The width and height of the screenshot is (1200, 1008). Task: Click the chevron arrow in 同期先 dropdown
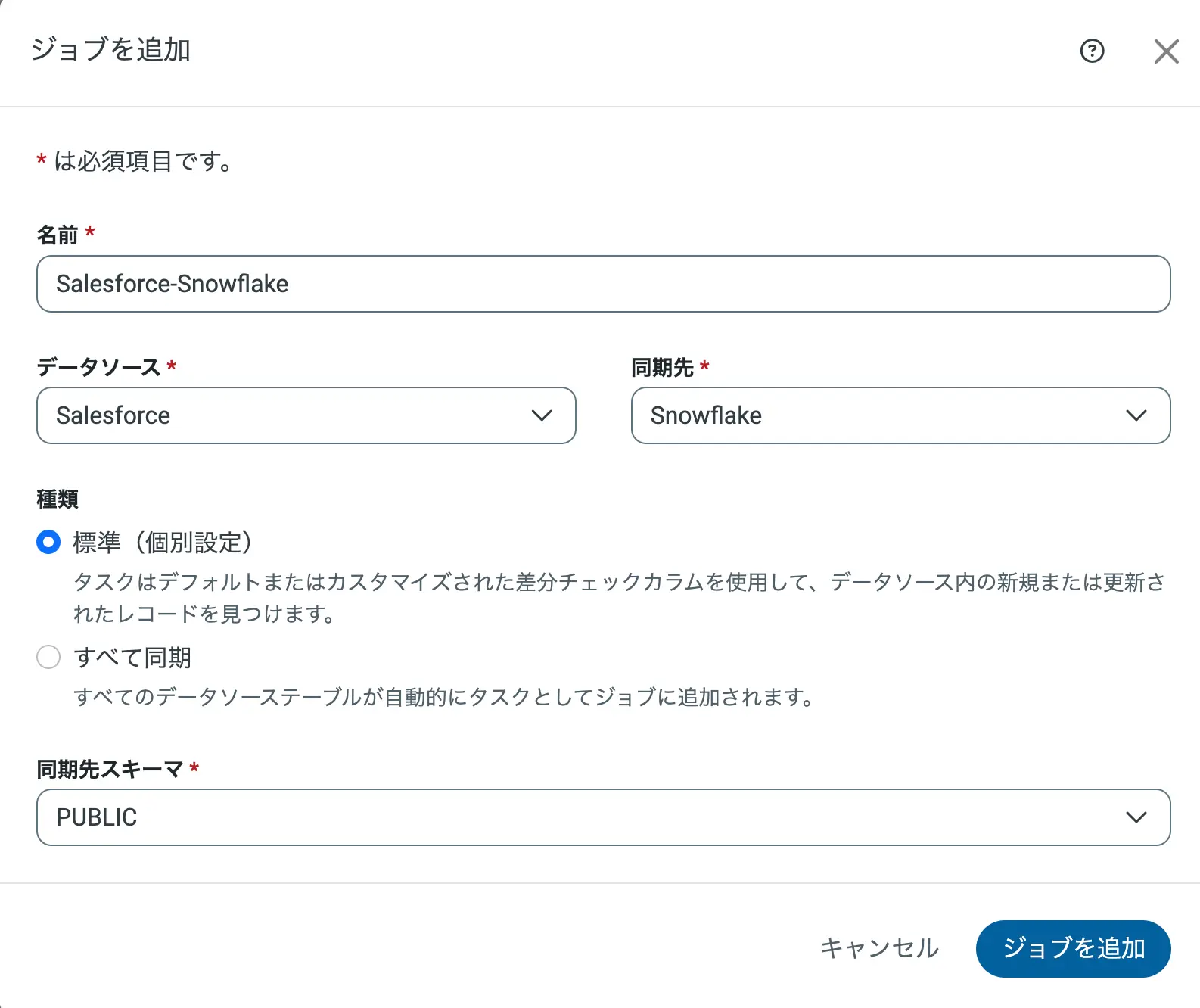[1136, 415]
